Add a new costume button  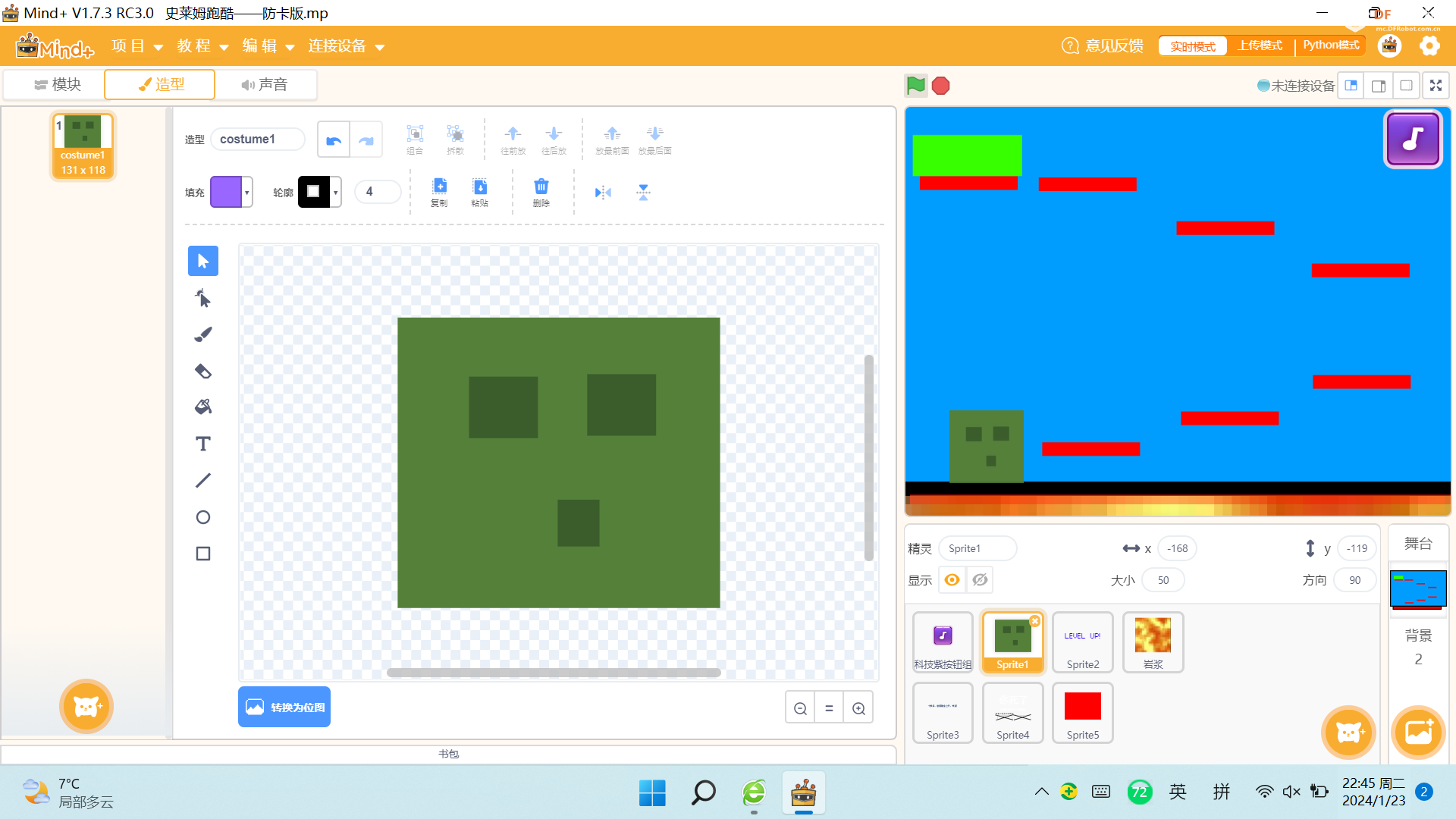(x=86, y=707)
